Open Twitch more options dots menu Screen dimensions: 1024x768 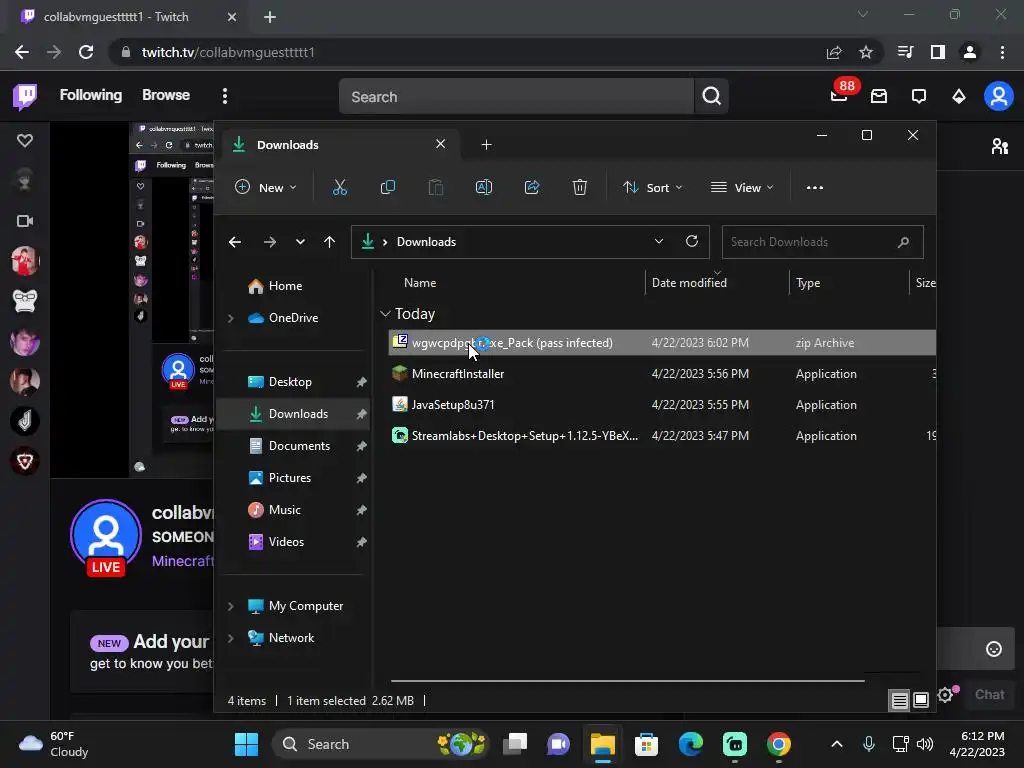(225, 97)
